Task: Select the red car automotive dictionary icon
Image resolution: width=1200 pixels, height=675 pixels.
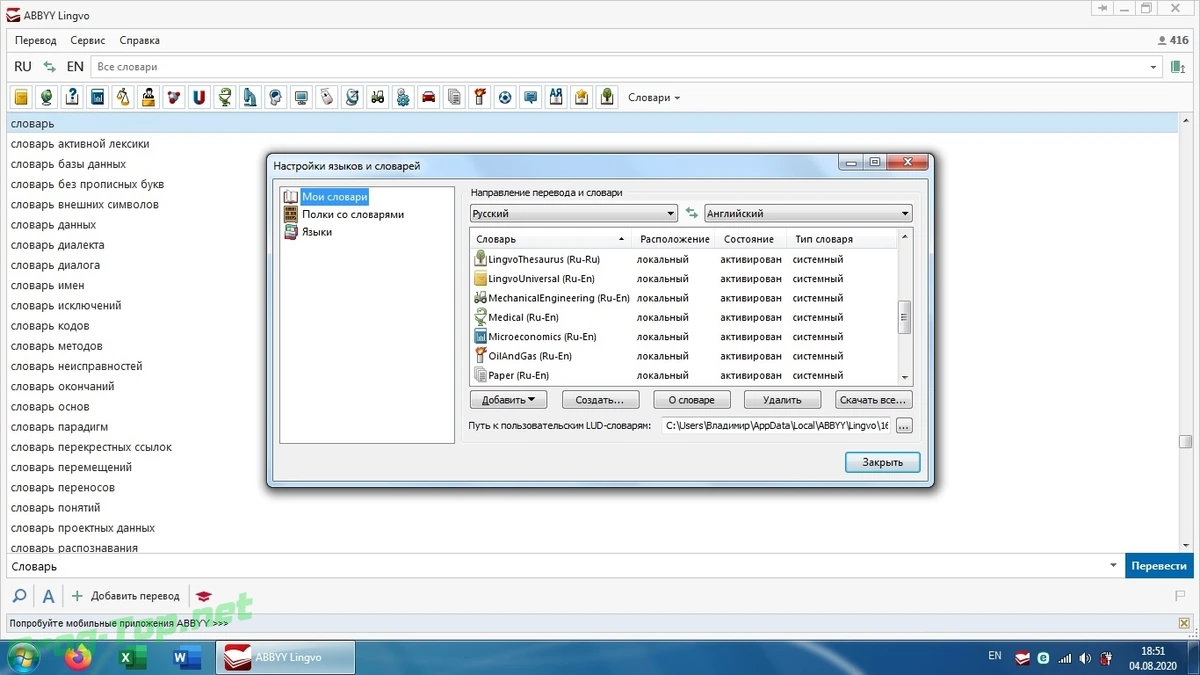Action: click(429, 97)
